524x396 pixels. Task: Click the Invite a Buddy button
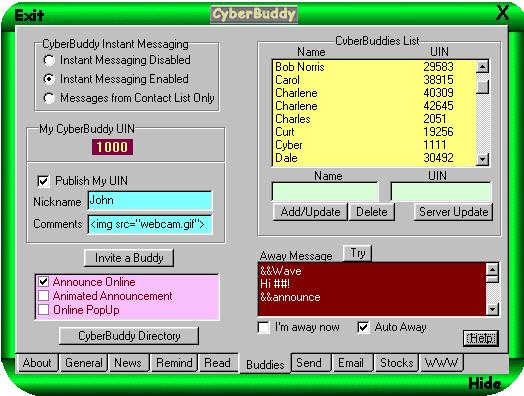tap(129, 258)
